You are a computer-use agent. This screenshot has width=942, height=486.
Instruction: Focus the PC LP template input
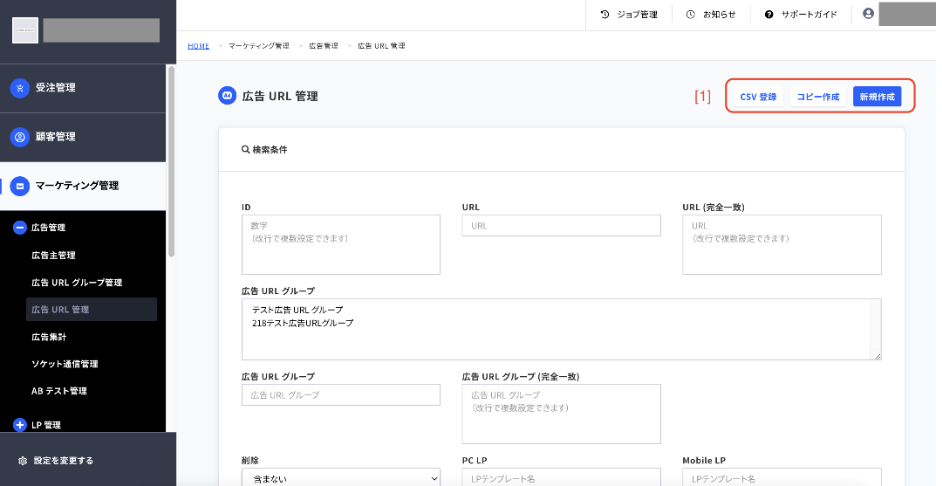coord(561,479)
